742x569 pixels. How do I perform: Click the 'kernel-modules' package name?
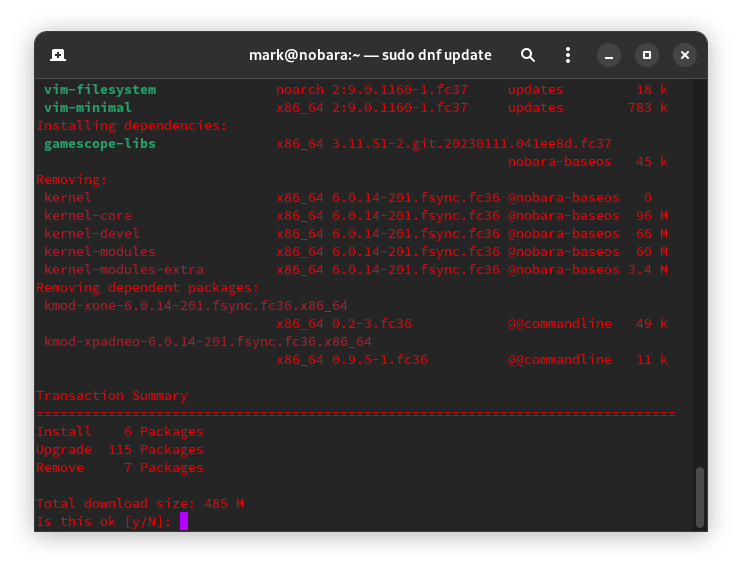point(100,251)
